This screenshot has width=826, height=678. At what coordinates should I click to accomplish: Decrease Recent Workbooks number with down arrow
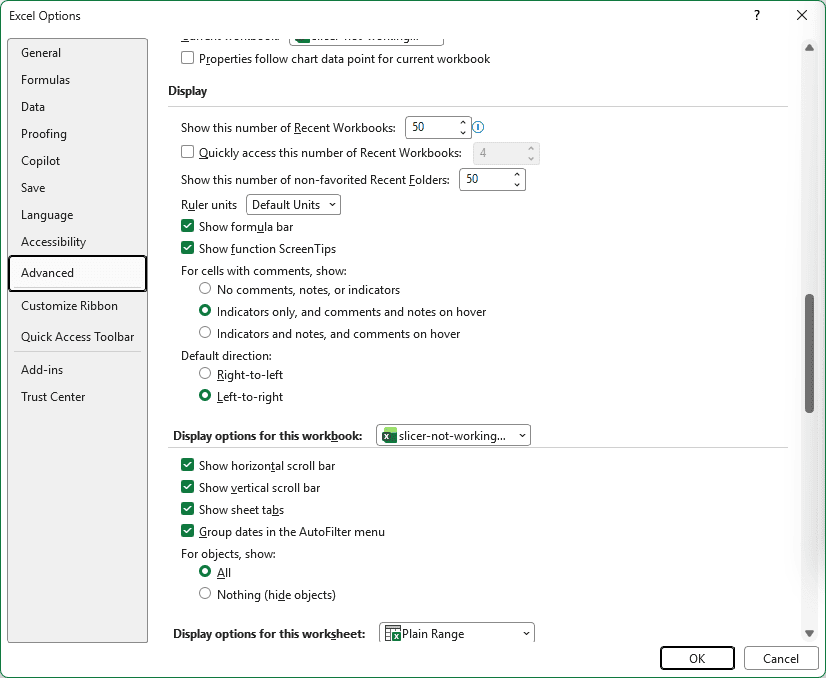pos(463,133)
